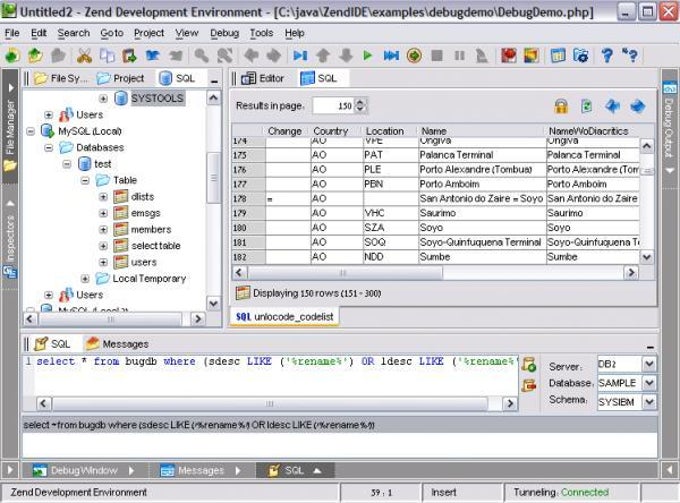Viewport: 680px width, 503px height.
Task: Go to next results page blue arrow
Action: [x=638, y=106]
